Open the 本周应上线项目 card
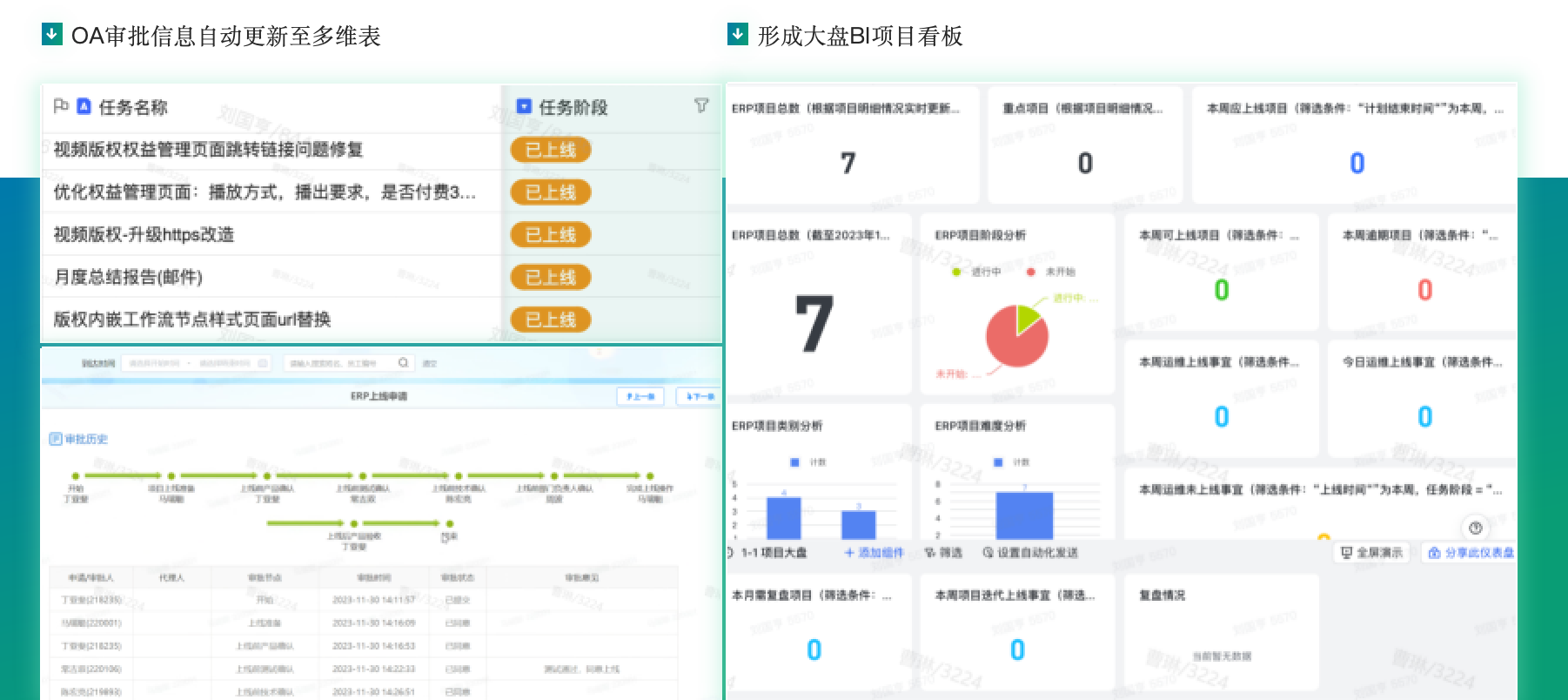Viewport: 1568px width, 700px height. (1354, 144)
